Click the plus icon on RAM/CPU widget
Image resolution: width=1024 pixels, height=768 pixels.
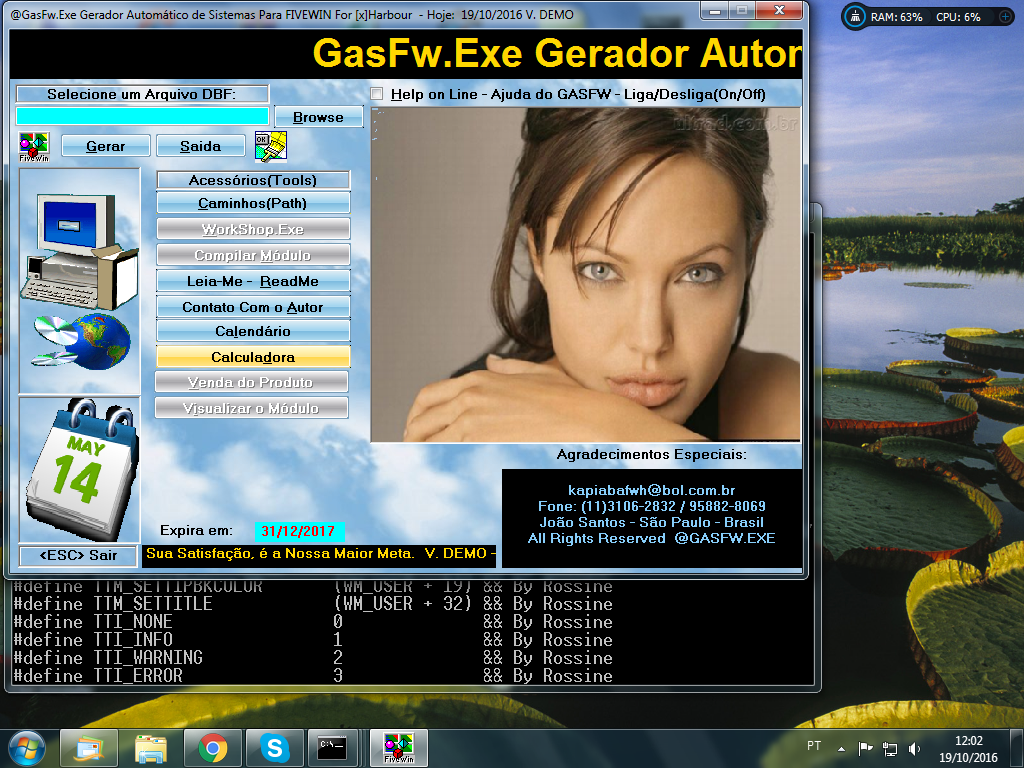click(1006, 17)
